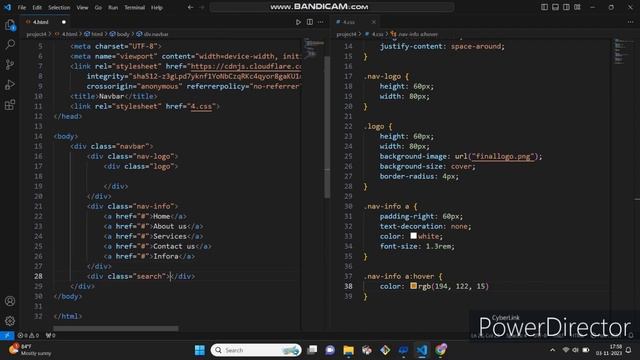
Task: Open errors and warnings count in status bar
Action: pyautogui.click(x=28, y=336)
